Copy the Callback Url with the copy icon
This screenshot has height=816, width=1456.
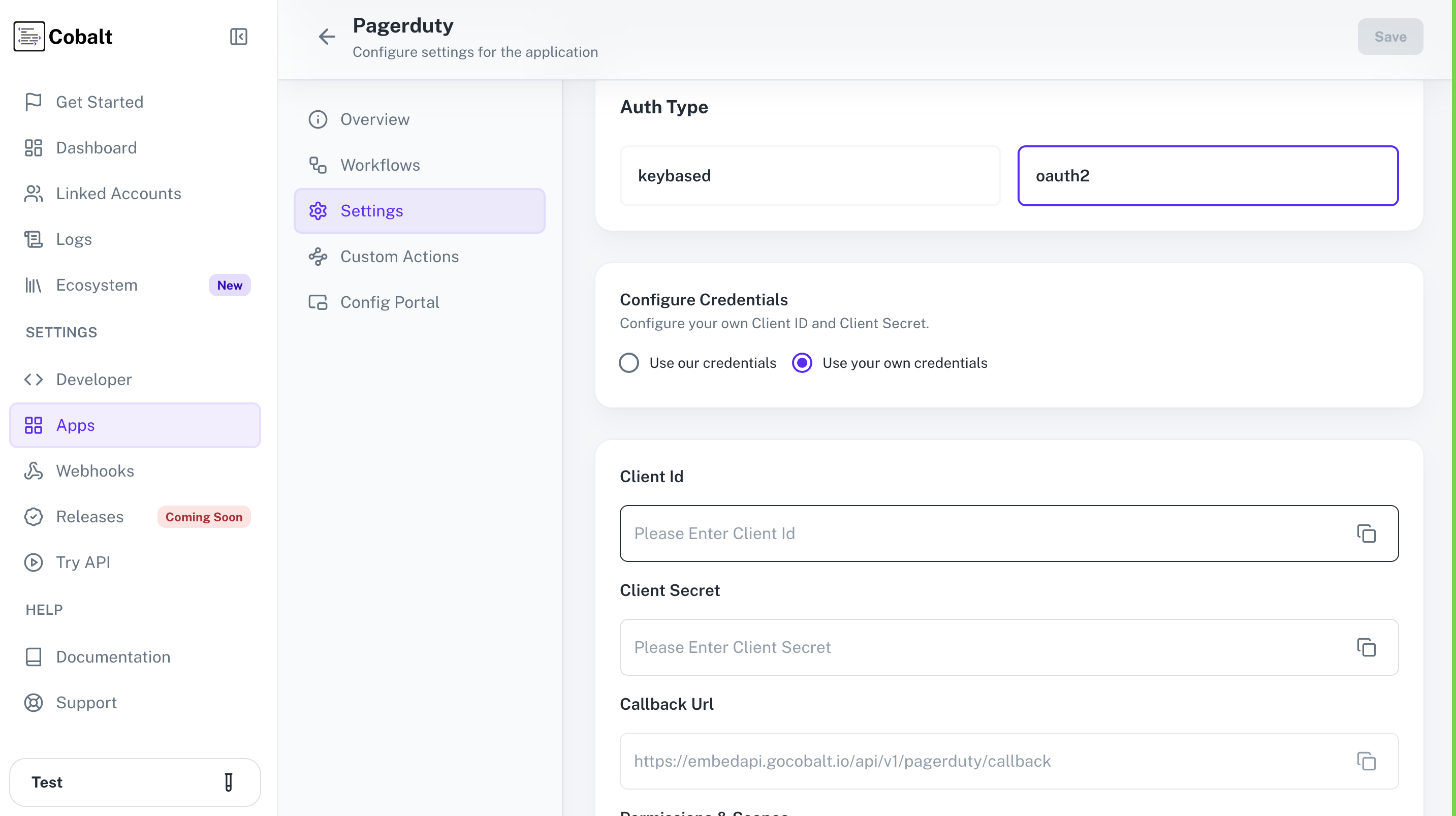(1367, 761)
